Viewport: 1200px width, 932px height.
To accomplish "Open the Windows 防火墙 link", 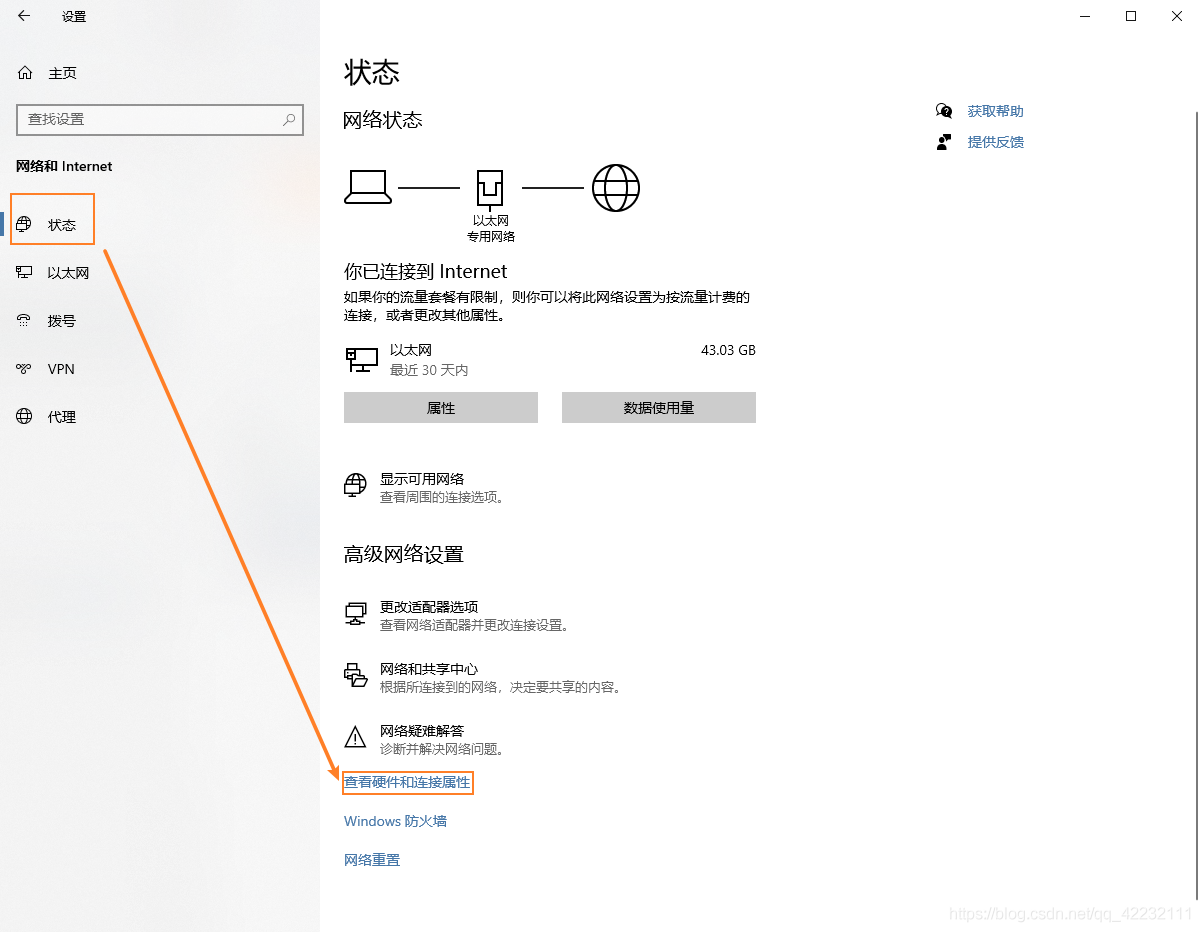I will click(395, 821).
